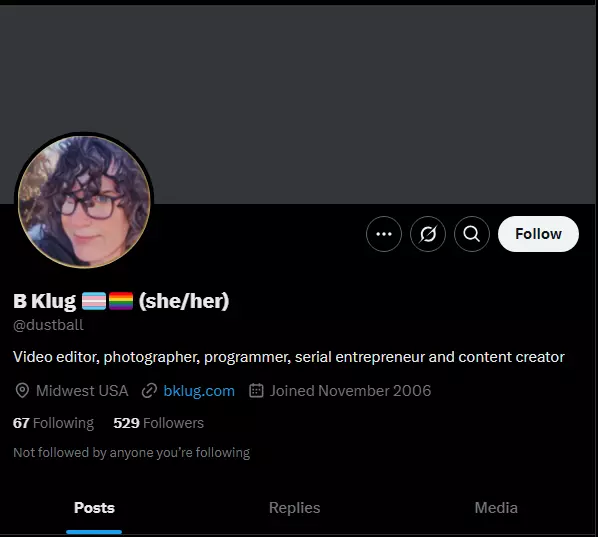Click the Midwest USA location text
This screenshot has width=598, height=537.
click(x=82, y=391)
